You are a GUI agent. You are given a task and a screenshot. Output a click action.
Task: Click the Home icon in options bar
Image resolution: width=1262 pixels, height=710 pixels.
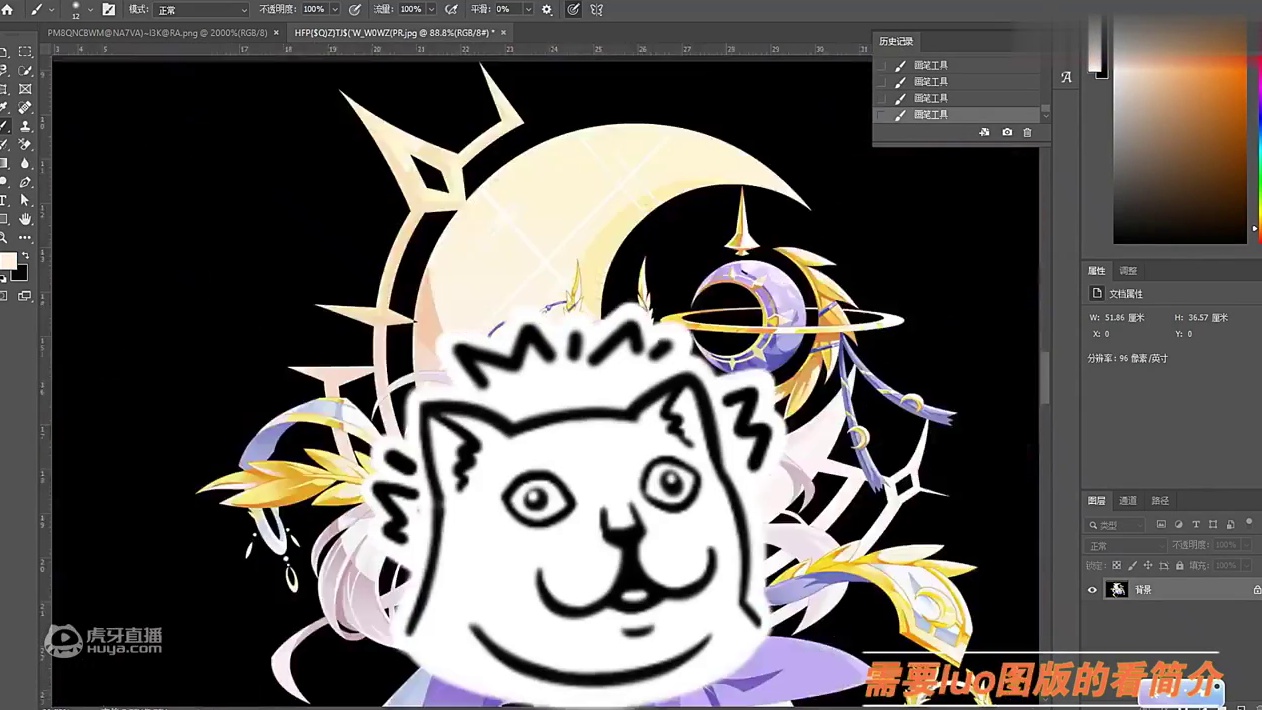[x=7, y=9]
